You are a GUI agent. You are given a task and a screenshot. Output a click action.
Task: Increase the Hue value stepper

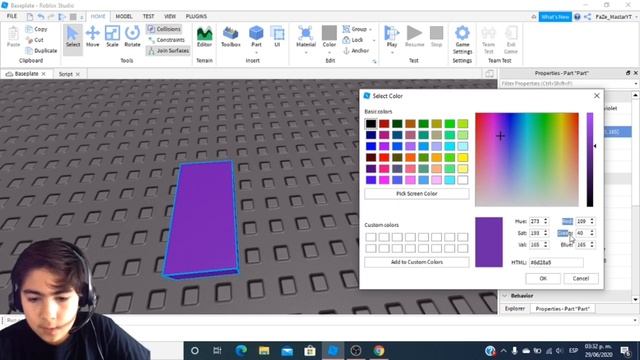(x=546, y=219)
